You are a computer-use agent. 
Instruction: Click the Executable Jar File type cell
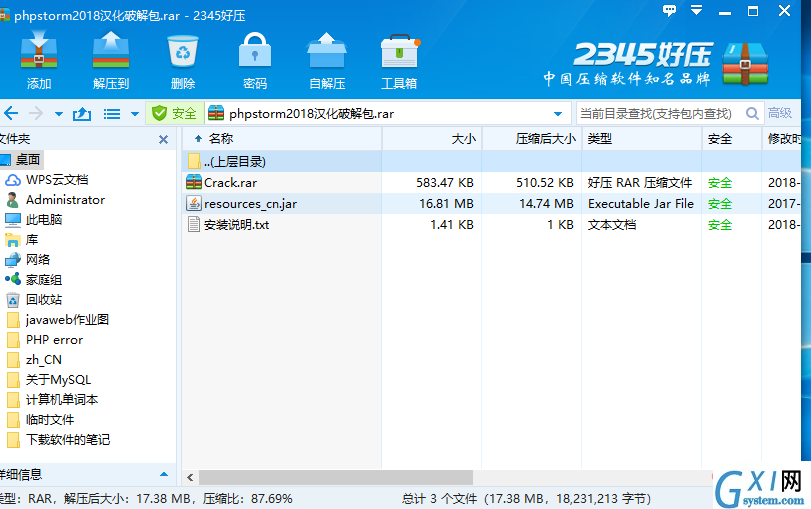coord(641,204)
